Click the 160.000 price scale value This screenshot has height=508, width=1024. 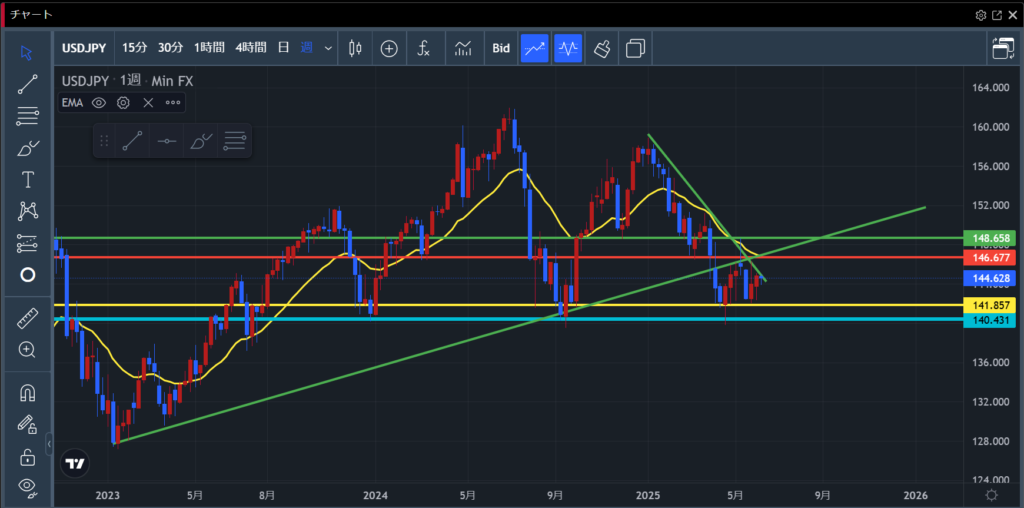[x=993, y=127]
